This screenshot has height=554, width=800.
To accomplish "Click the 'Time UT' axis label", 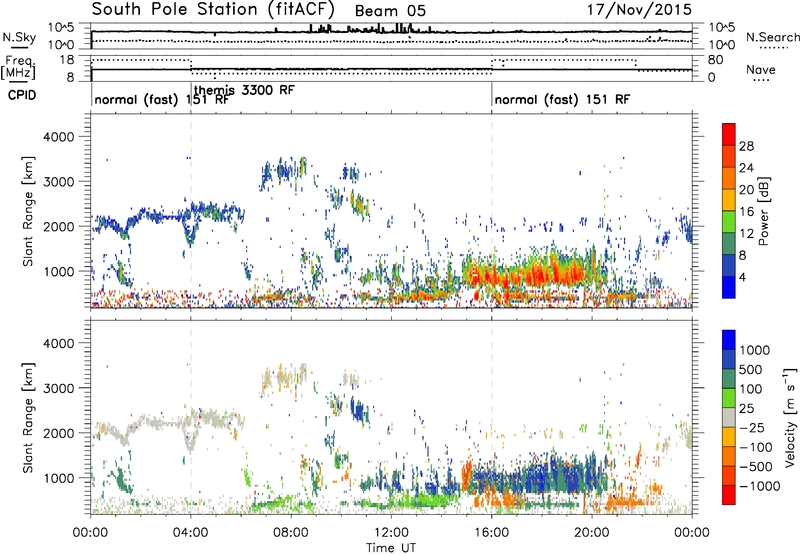I will coord(391,548).
